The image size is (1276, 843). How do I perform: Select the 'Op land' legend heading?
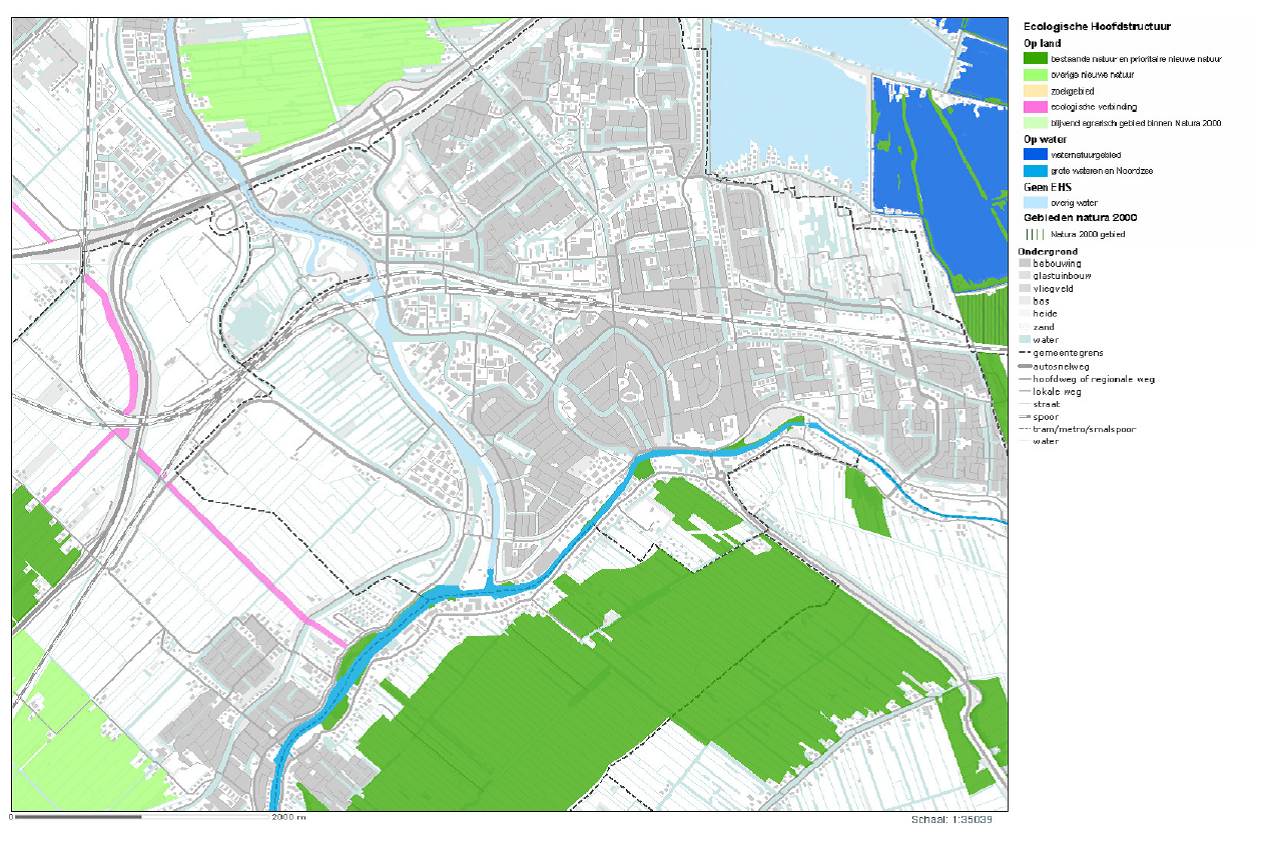[1041, 43]
